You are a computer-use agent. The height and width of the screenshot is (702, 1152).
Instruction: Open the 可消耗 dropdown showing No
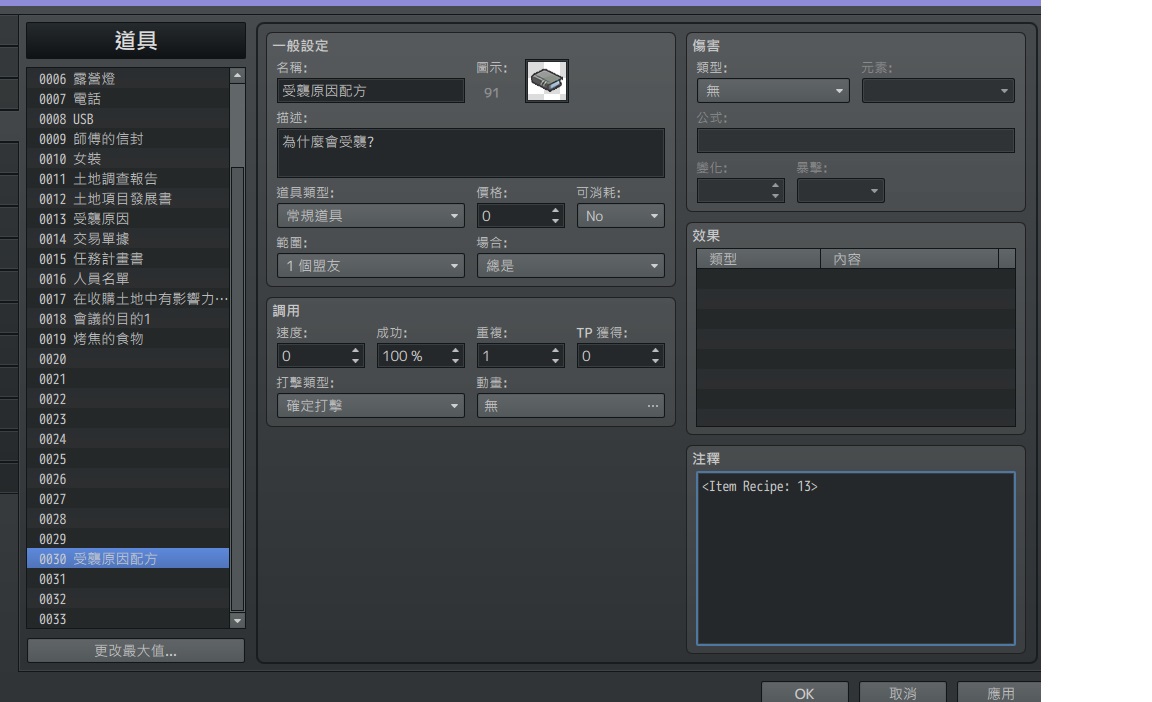coord(621,216)
